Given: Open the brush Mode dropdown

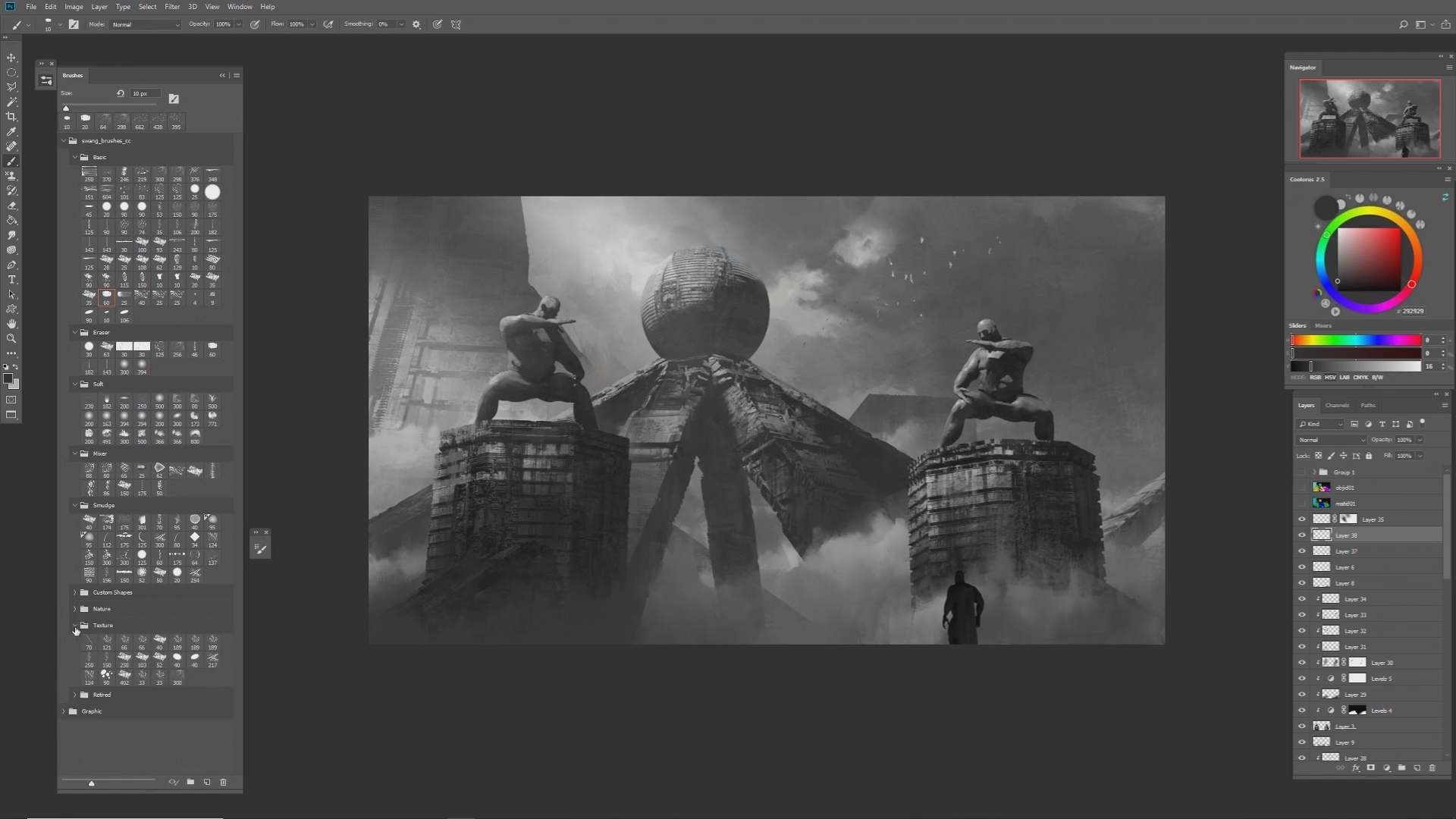Looking at the screenshot, I should (146, 24).
